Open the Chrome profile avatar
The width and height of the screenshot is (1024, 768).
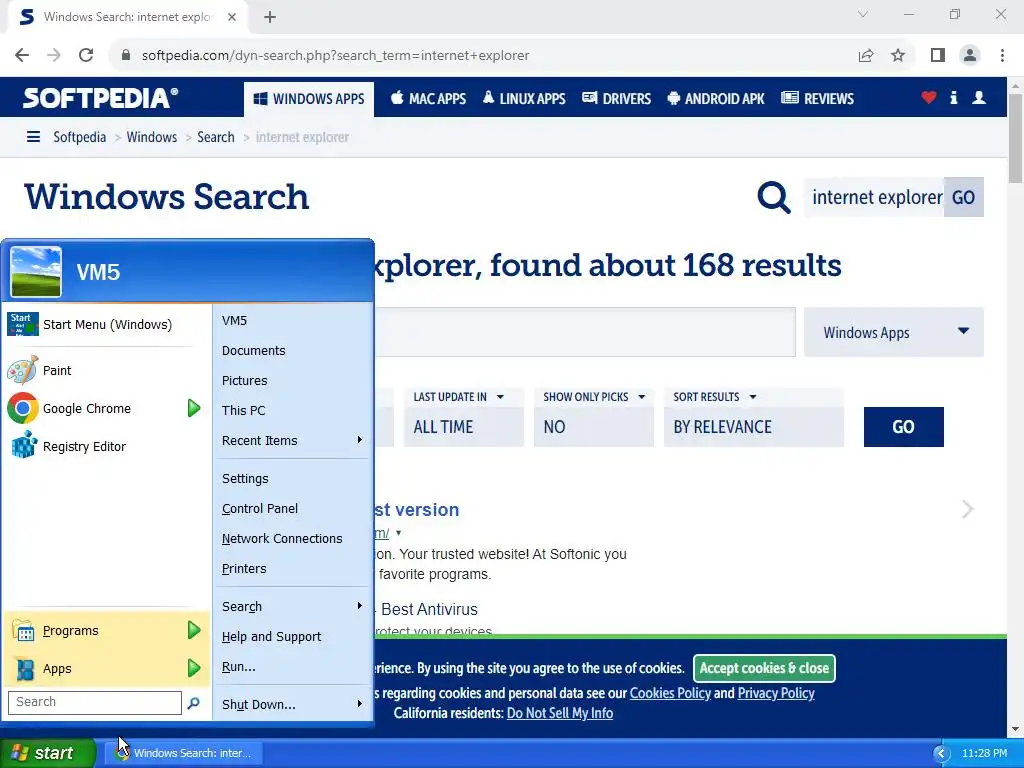coord(970,56)
